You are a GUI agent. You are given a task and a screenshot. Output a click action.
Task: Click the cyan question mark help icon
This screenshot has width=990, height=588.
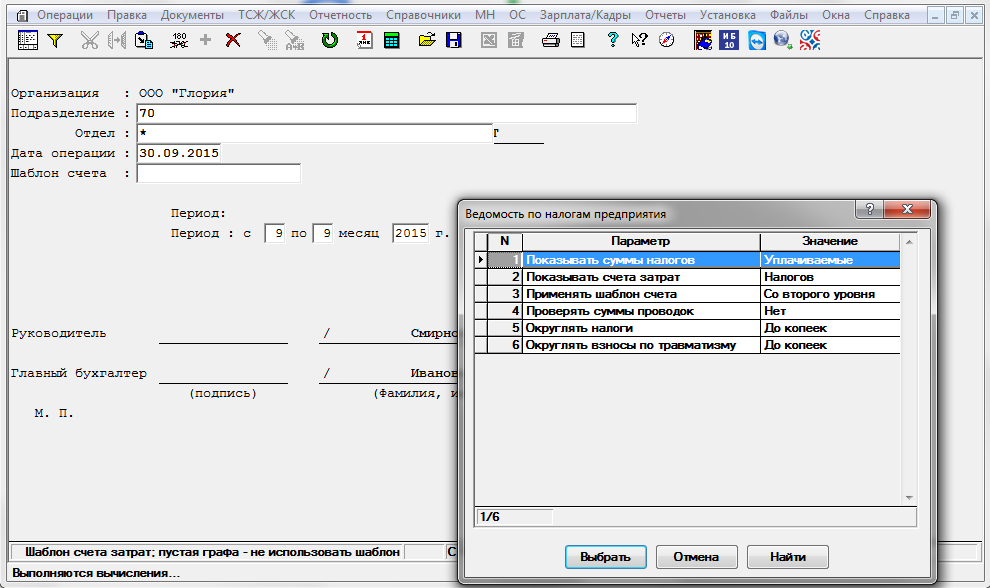(612, 40)
